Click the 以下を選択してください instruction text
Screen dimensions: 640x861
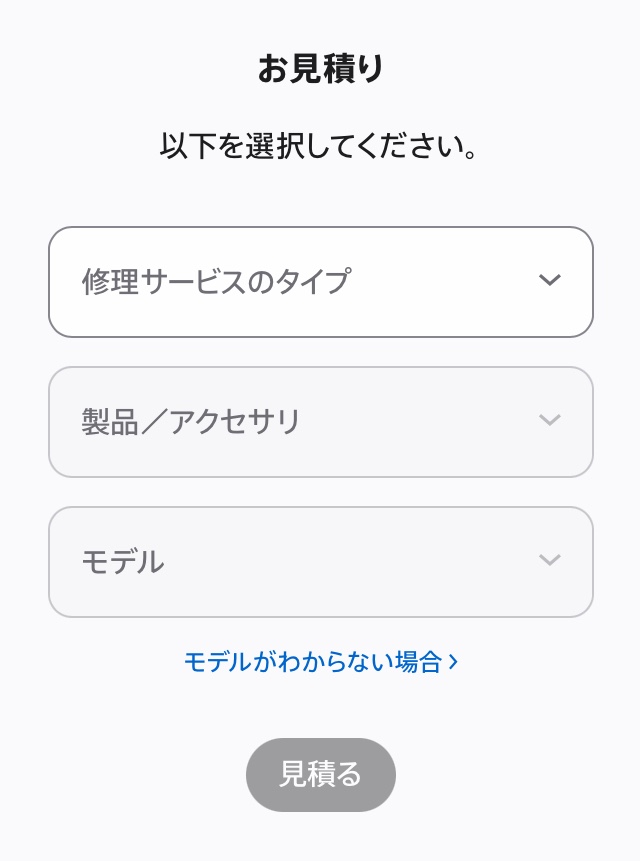tap(320, 147)
